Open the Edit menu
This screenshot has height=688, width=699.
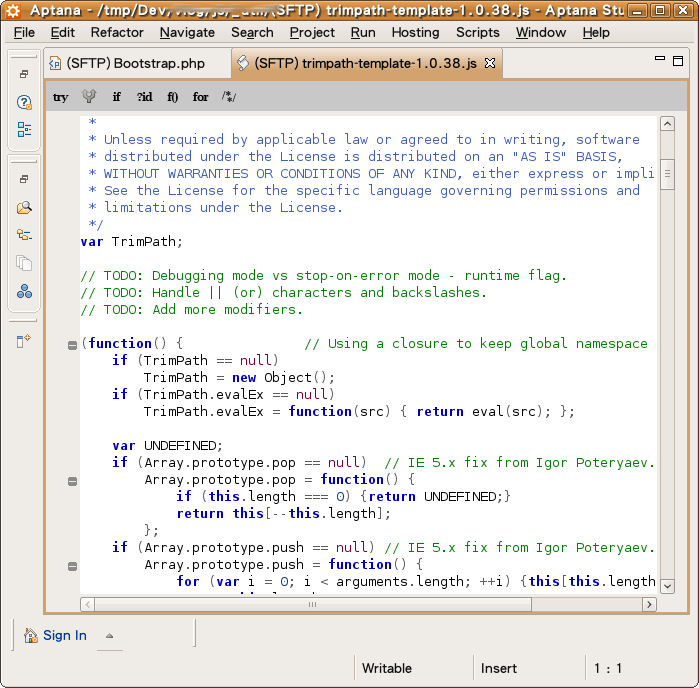point(62,33)
